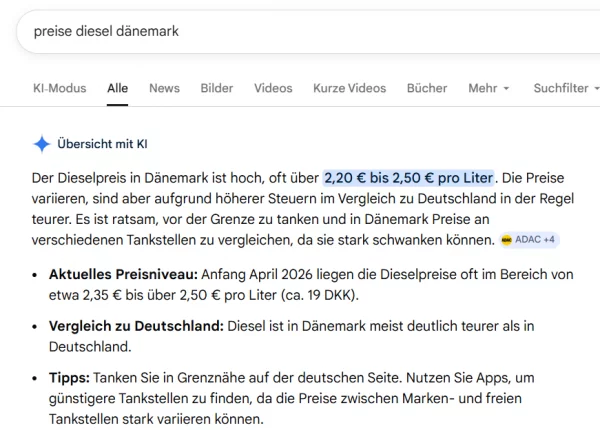Open the Suchfilter dropdown
The height and width of the screenshot is (430, 600).
565,88
